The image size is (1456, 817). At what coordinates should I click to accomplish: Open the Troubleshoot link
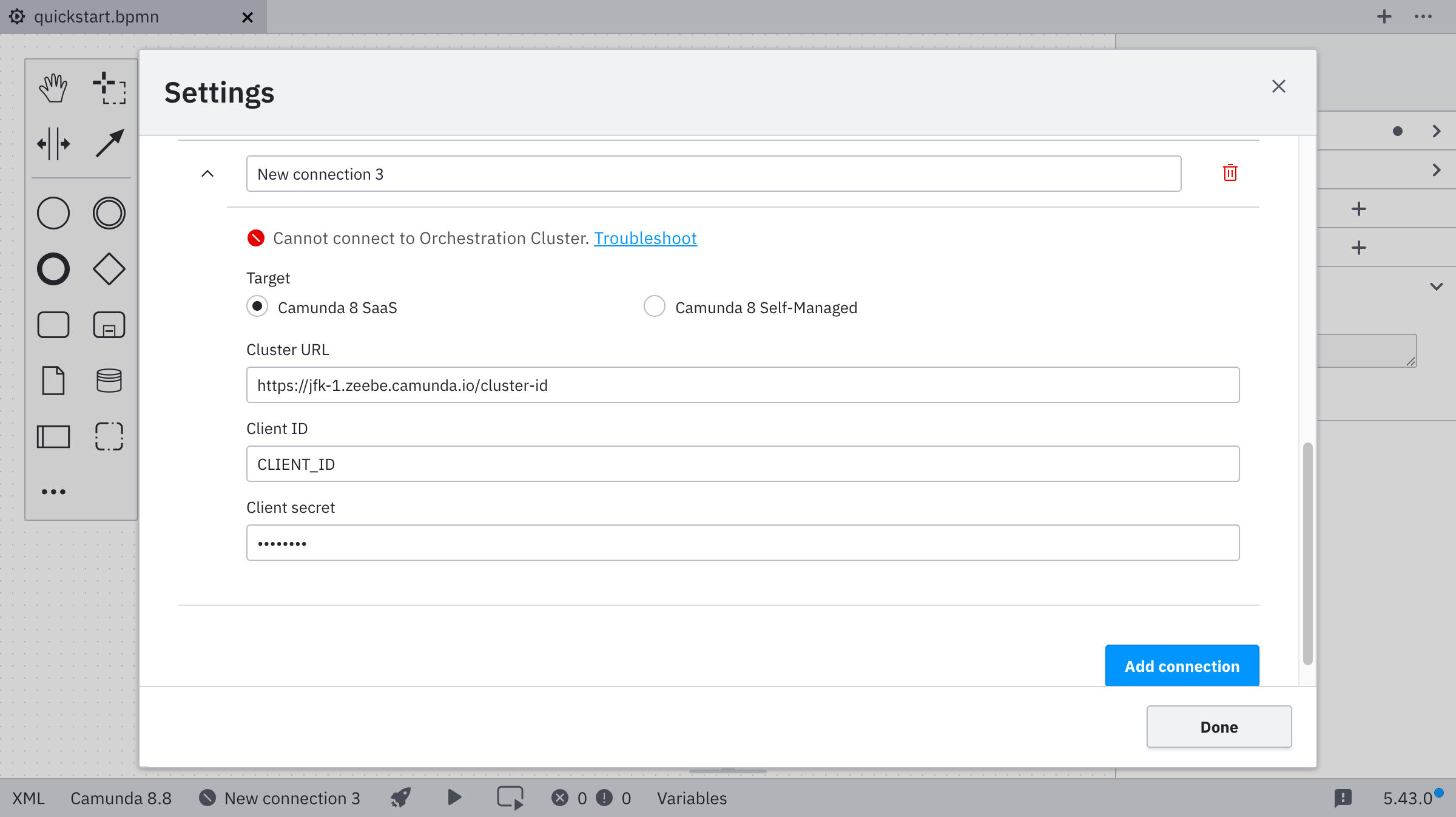point(645,238)
